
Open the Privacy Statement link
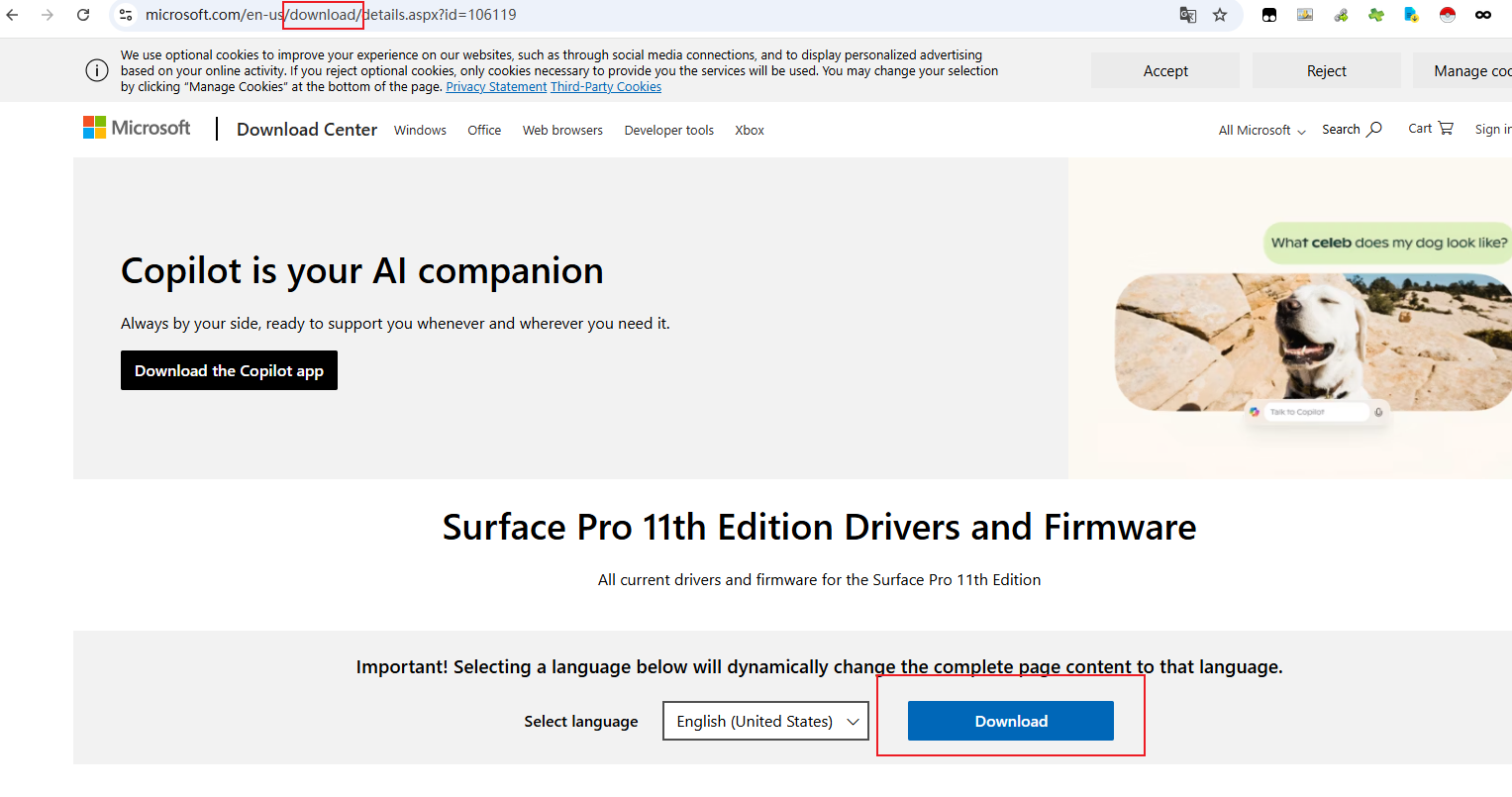pyautogui.click(x=496, y=87)
